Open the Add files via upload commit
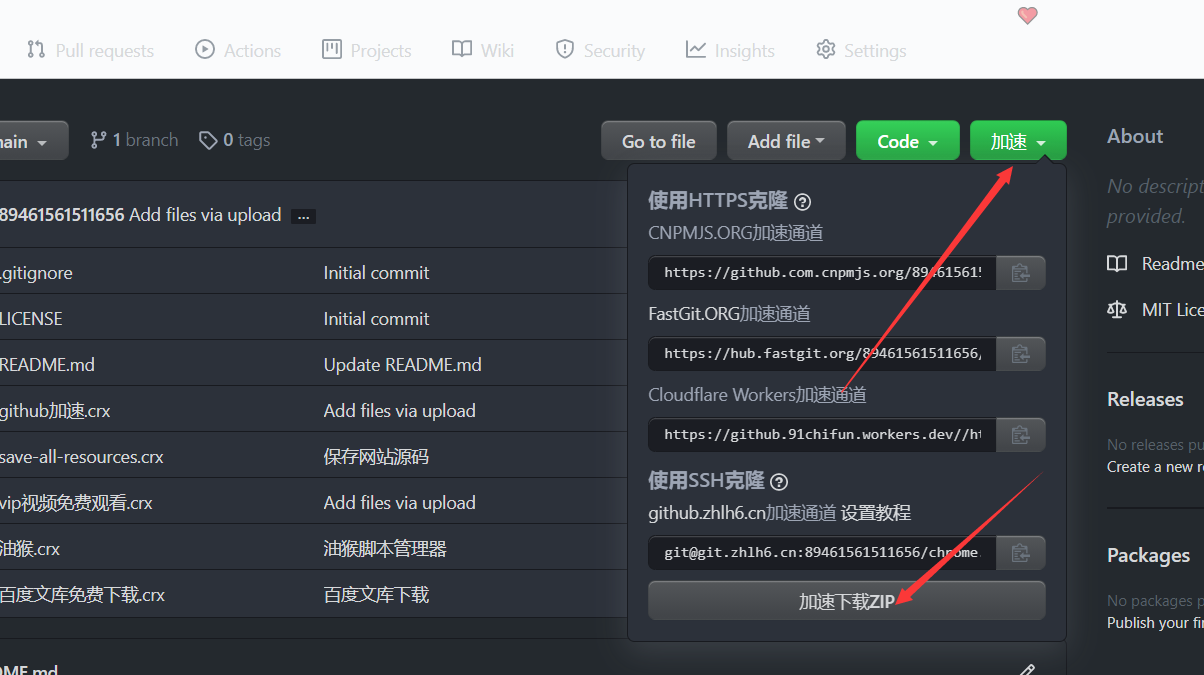The width and height of the screenshot is (1204, 675). point(205,215)
